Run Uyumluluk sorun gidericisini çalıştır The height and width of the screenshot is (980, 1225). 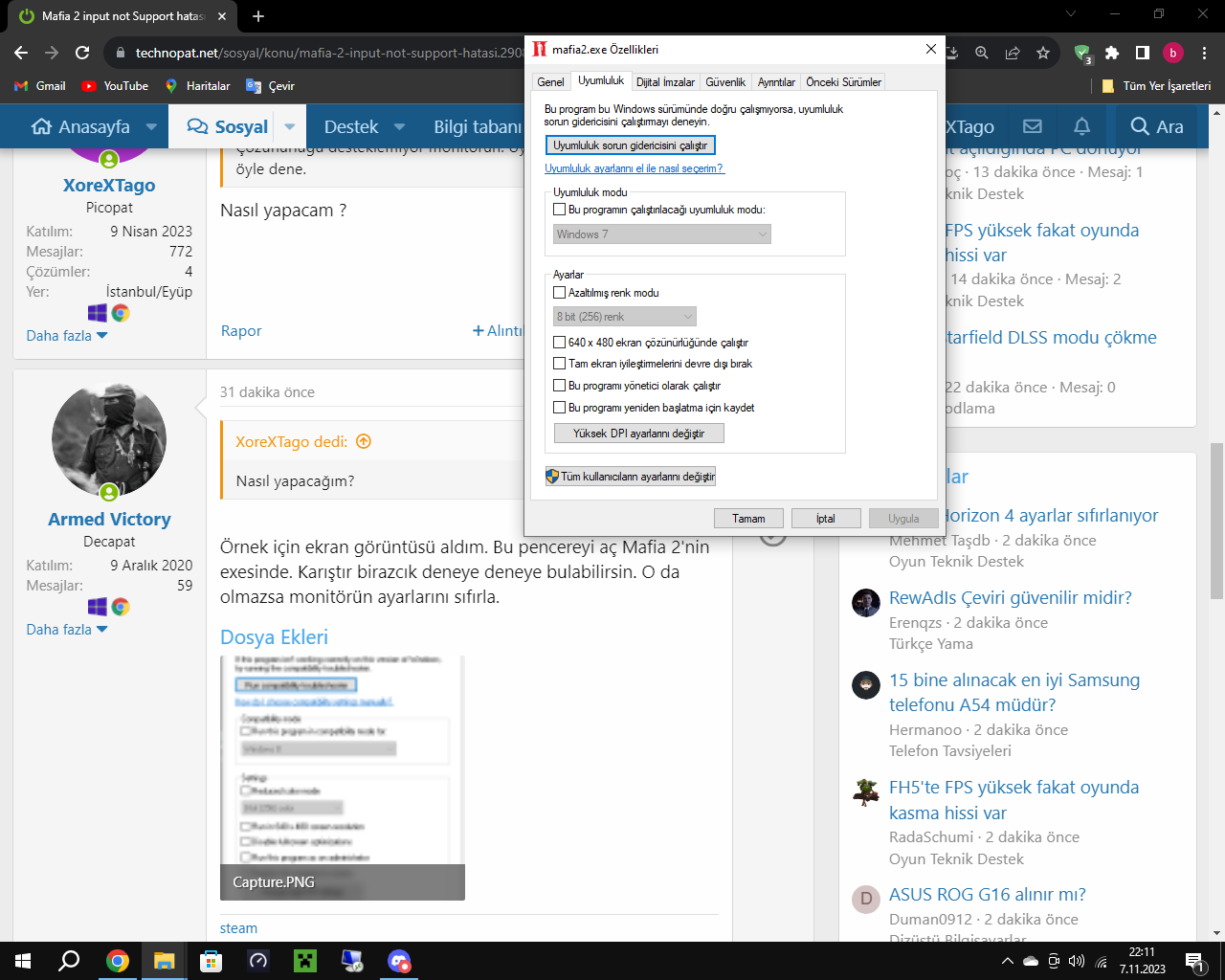point(630,145)
